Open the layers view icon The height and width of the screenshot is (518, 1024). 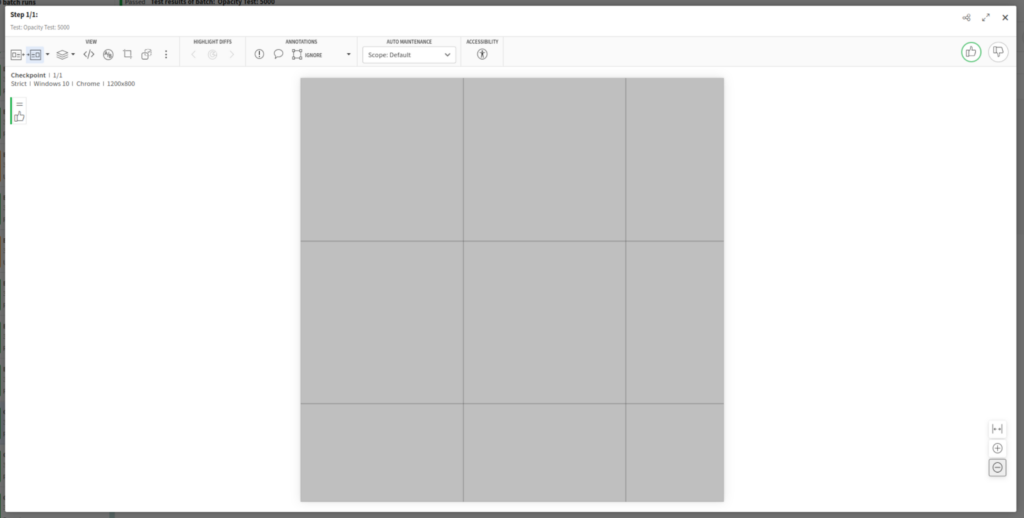62,54
